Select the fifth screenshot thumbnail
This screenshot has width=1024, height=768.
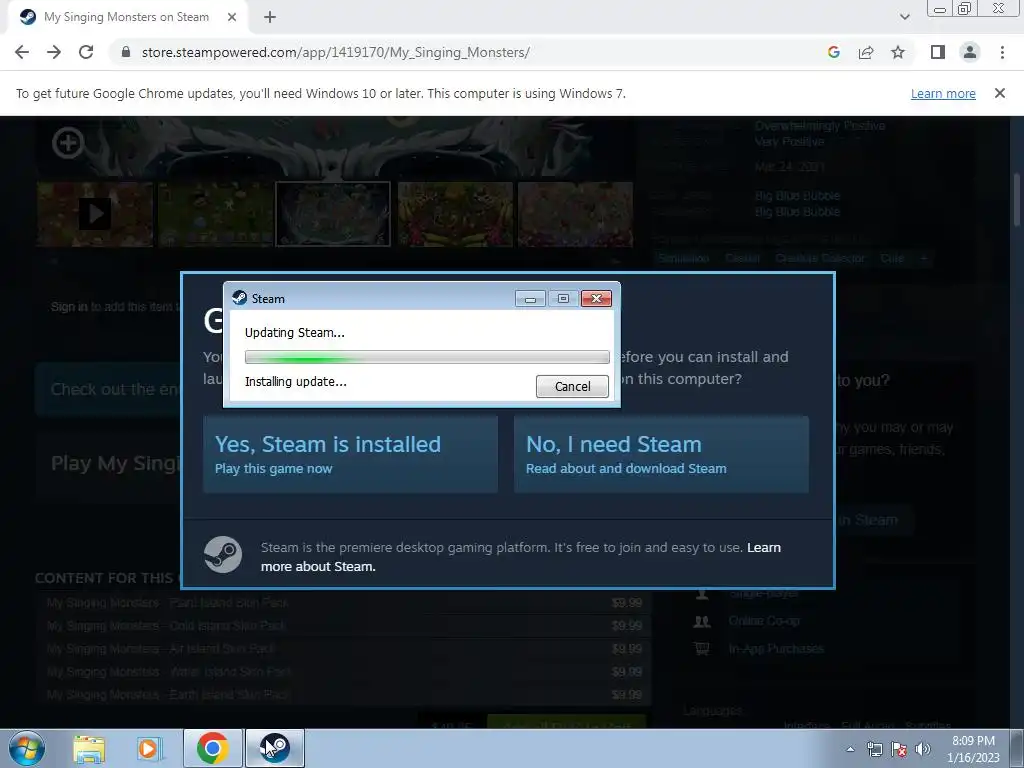[x=575, y=214]
